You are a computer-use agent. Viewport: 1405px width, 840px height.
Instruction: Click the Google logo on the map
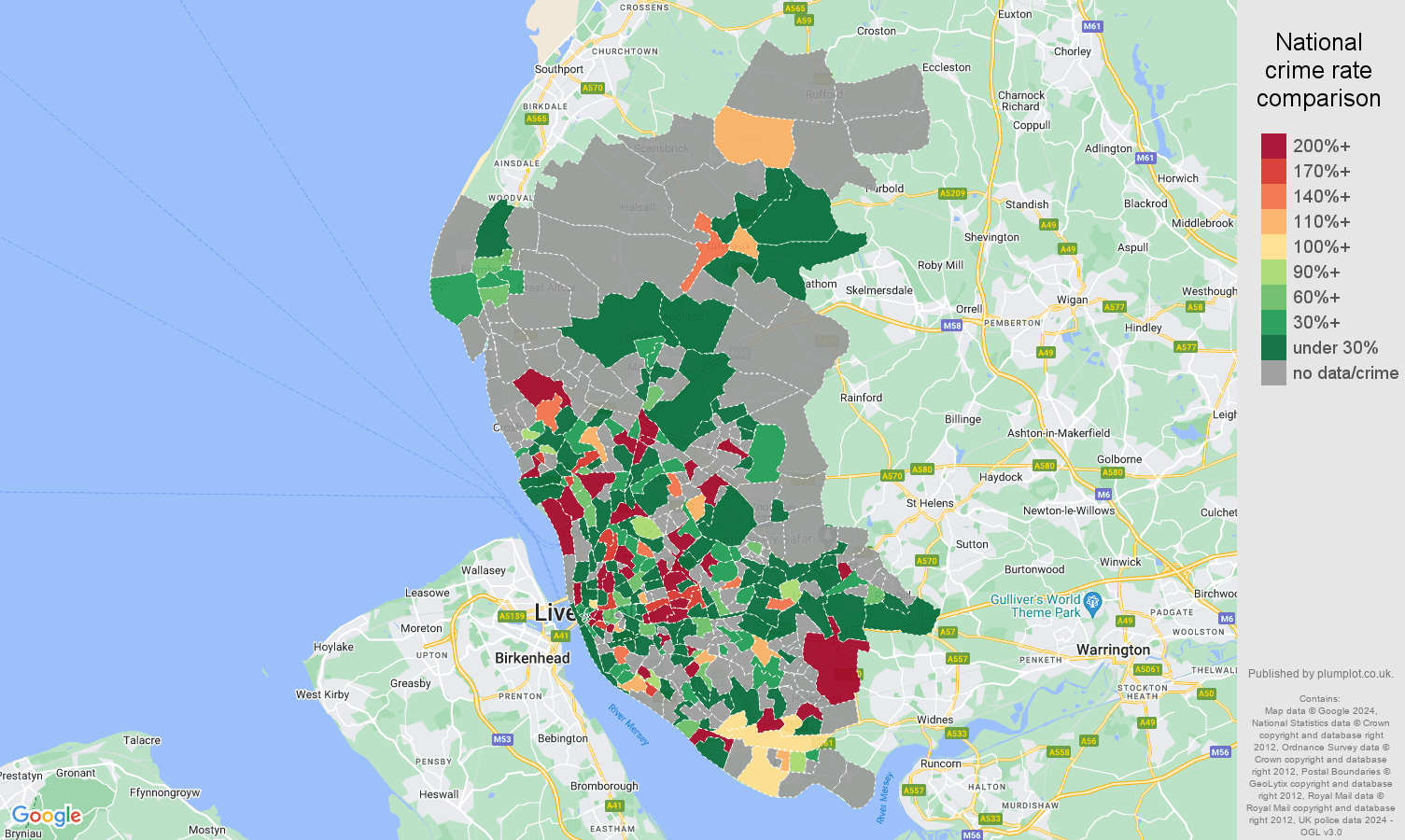(47, 817)
